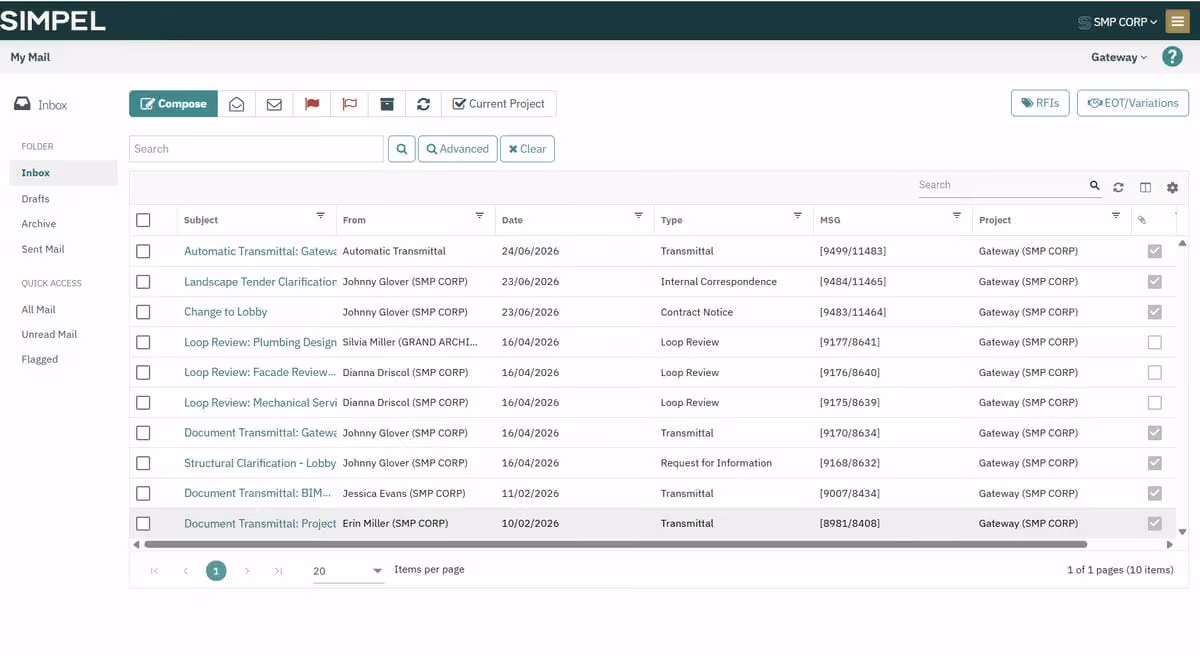This screenshot has height=656, width=1200.
Task: Select the Sent Mail folder
Action: [x=43, y=249]
